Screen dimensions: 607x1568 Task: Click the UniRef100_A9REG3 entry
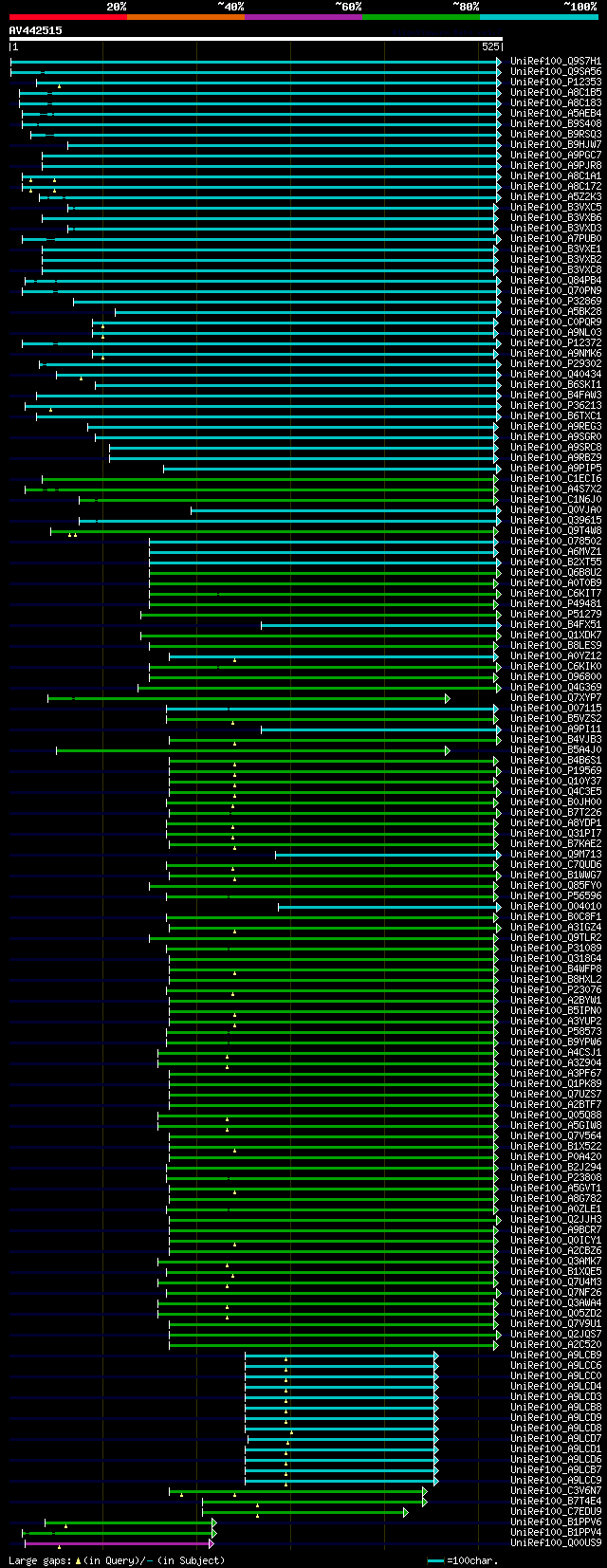click(556, 427)
